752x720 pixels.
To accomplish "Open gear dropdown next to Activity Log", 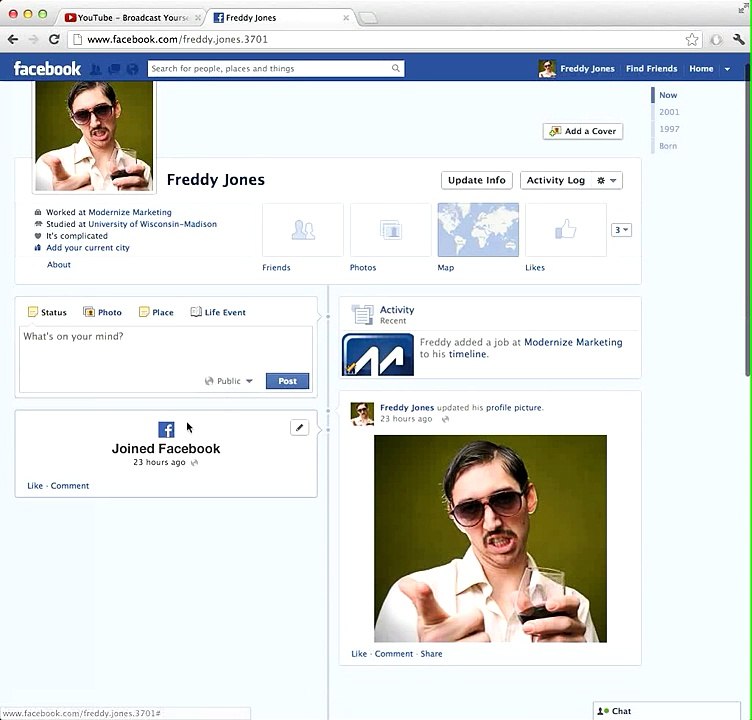I will click(x=607, y=180).
